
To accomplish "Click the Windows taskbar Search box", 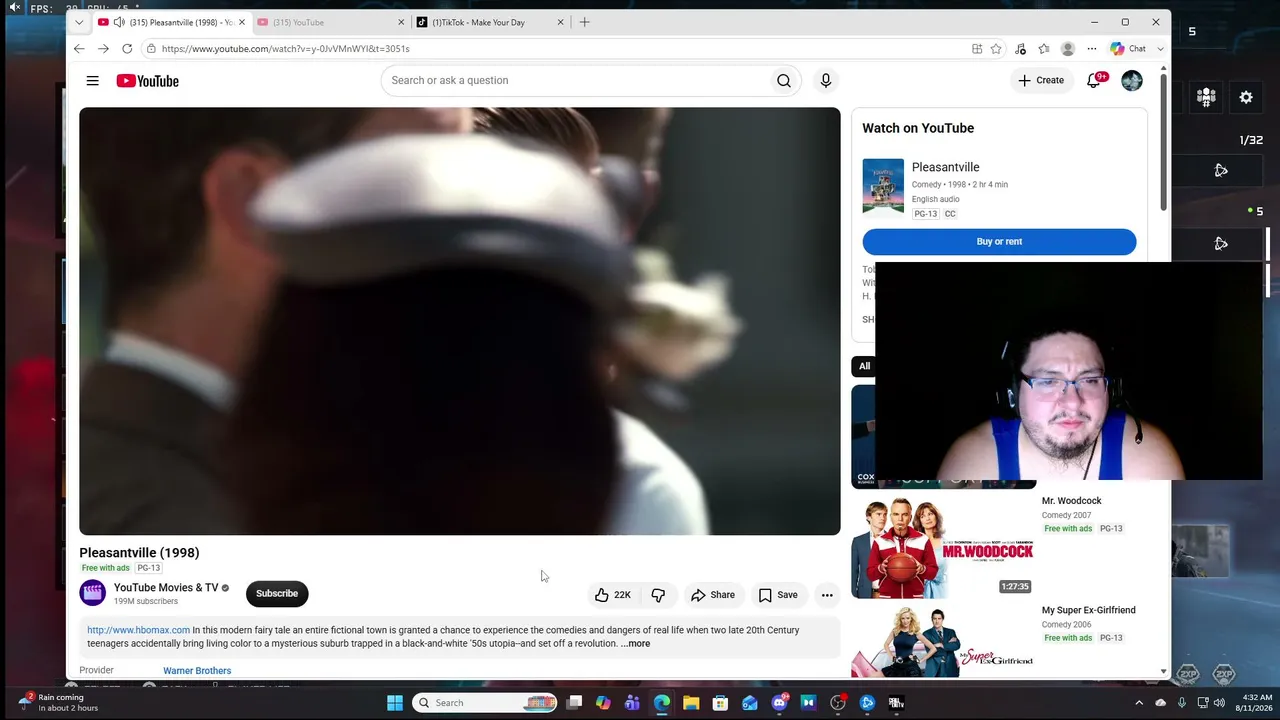I will (486, 703).
